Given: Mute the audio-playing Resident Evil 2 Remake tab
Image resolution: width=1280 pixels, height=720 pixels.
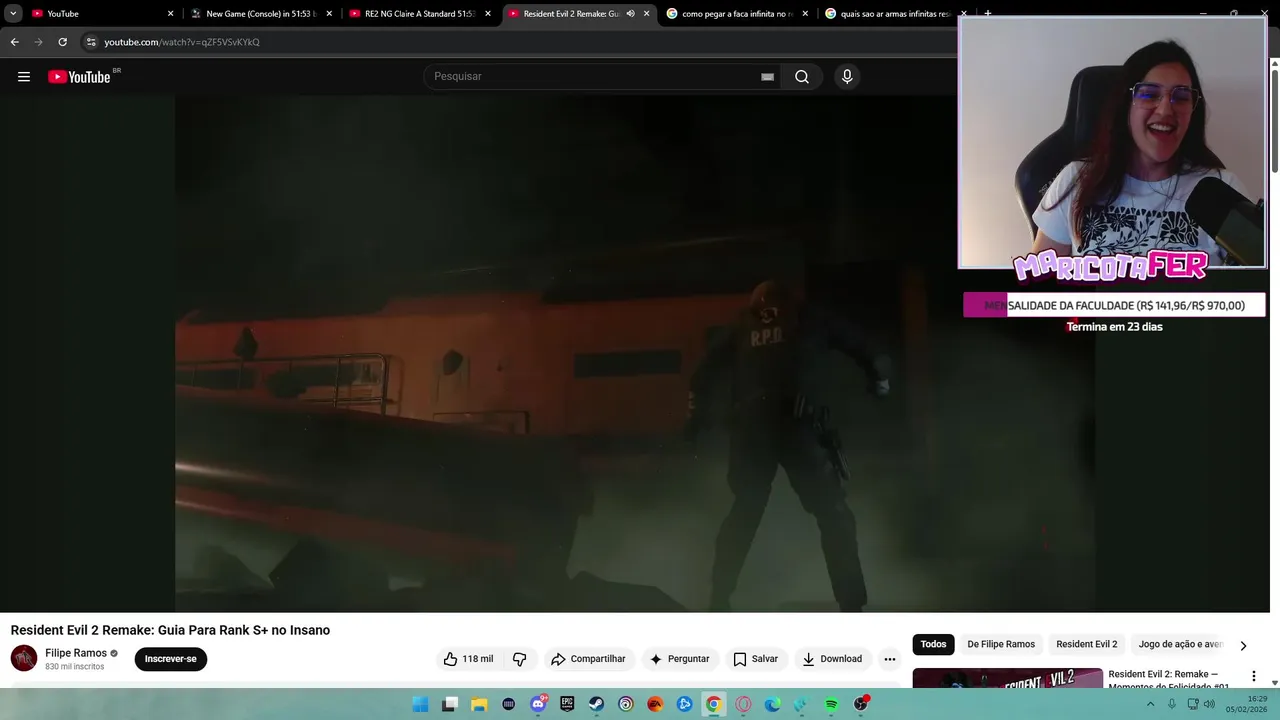Looking at the screenshot, I should 630,14.
